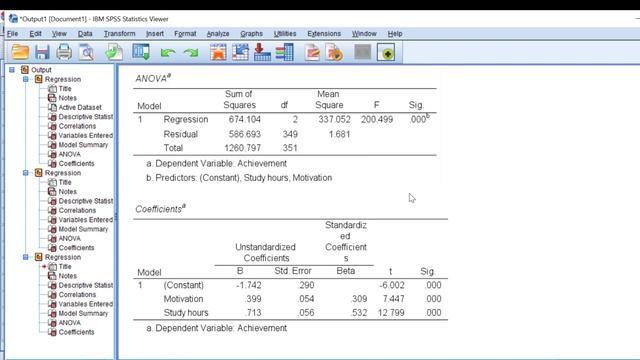Select Notes under the first Regression
The height and width of the screenshot is (360, 640).
[67, 98]
